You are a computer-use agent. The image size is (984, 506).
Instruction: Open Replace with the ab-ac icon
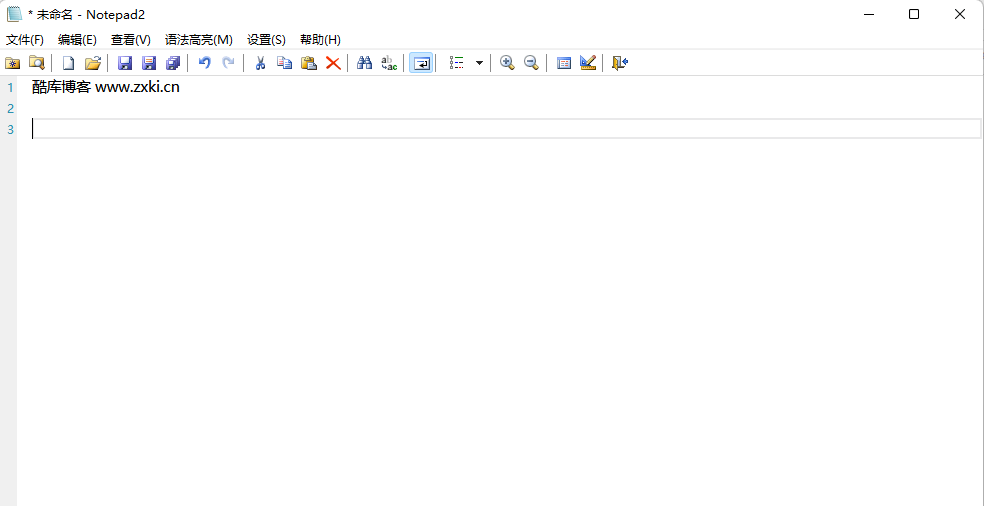[x=389, y=63]
